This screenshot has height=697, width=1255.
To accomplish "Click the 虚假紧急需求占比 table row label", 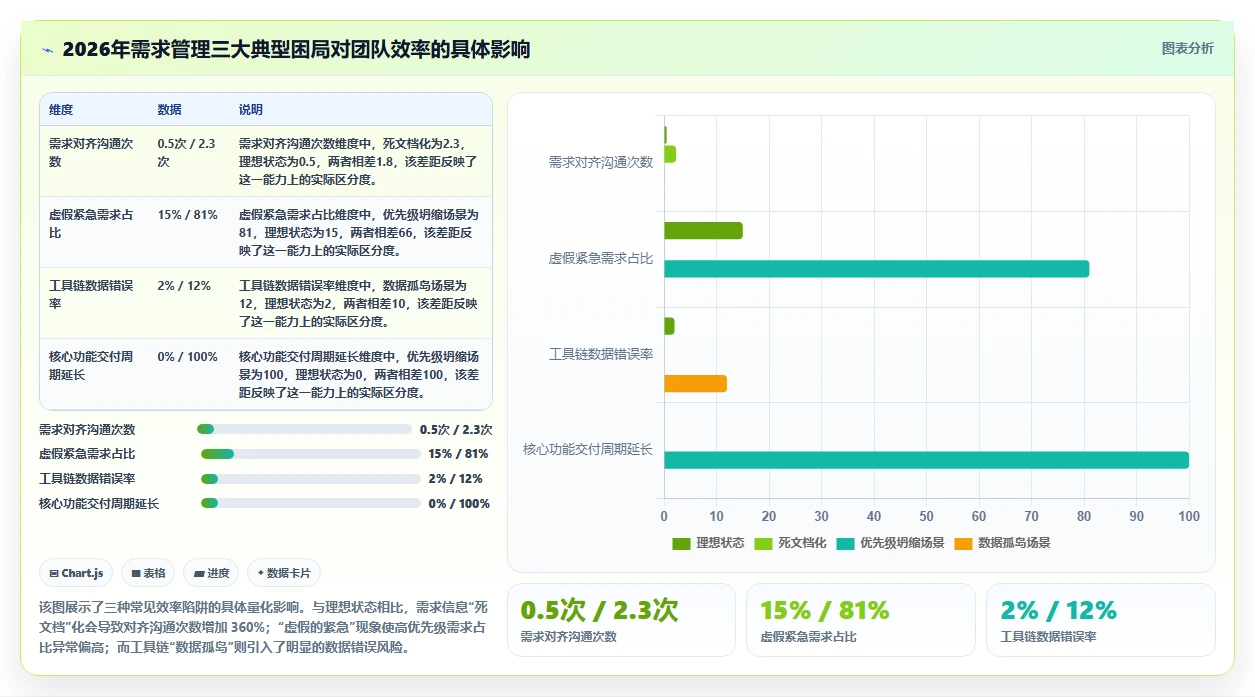I will [91, 224].
